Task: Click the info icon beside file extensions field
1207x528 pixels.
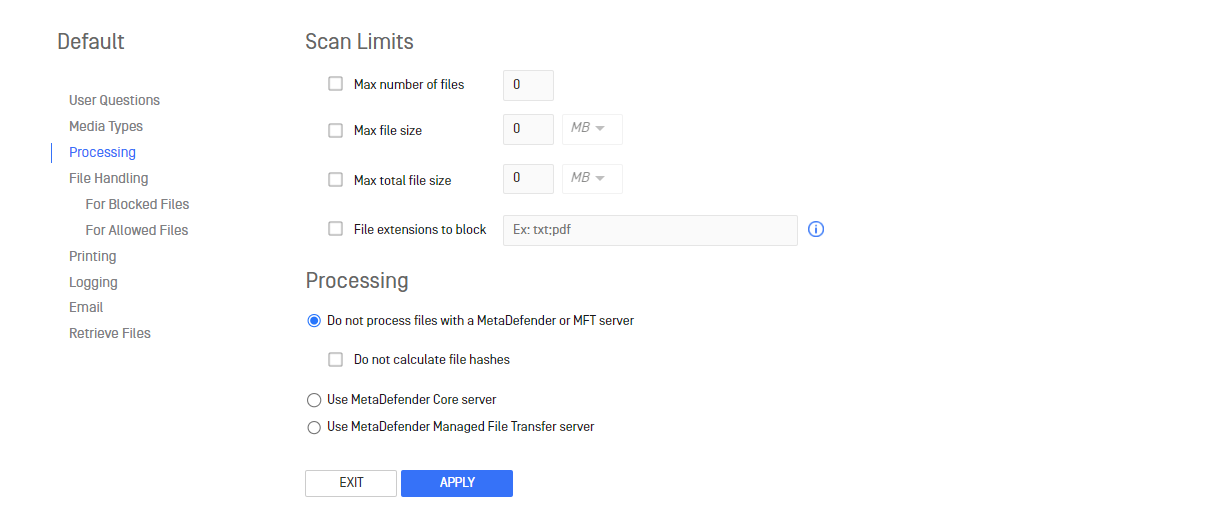Action: click(x=815, y=230)
